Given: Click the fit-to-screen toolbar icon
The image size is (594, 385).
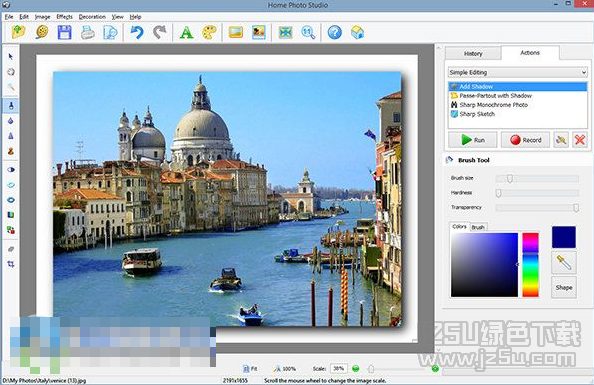Looking at the screenshot, I should click(285, 33).
